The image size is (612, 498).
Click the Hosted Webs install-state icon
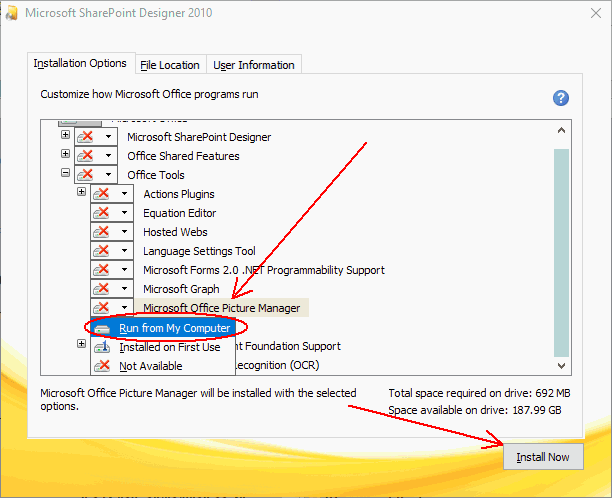(101, 232)
